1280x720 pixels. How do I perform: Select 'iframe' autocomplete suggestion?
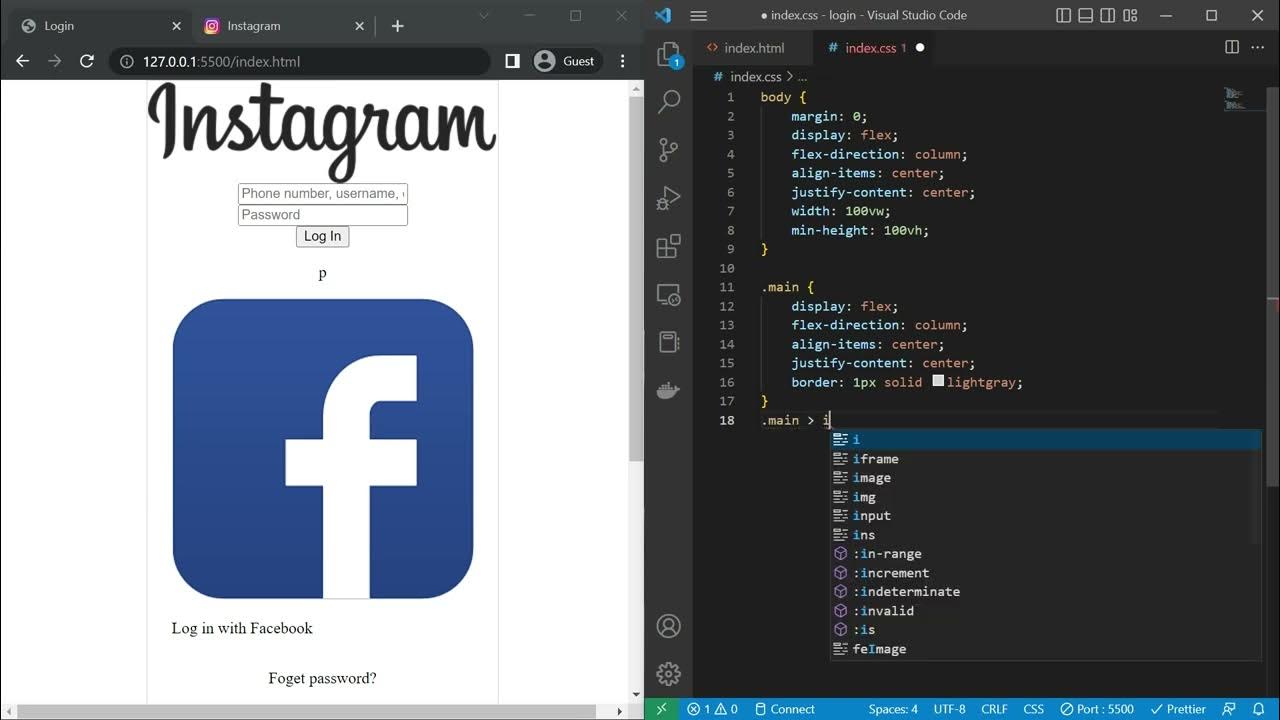(1046, 458)
